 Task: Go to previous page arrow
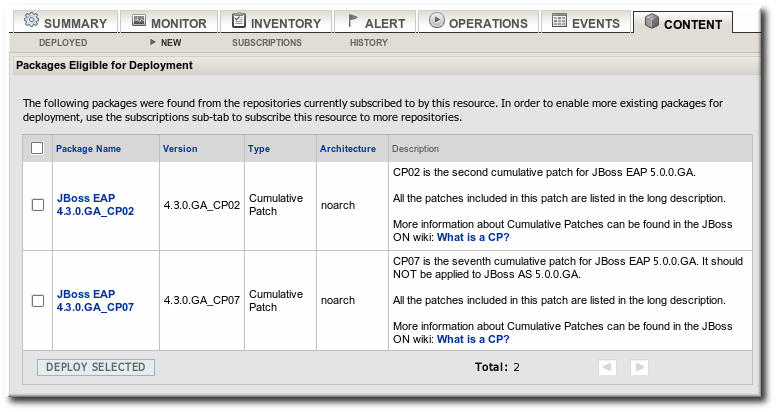tap(607, 367)
